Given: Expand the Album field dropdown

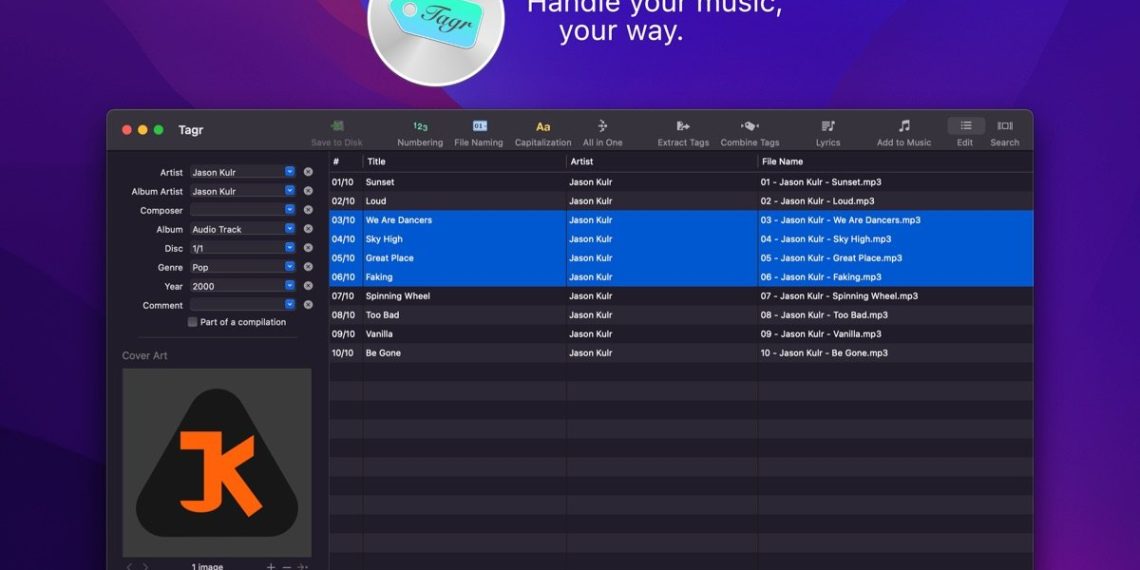Looking at the screenshot, I should click(290, 229).
